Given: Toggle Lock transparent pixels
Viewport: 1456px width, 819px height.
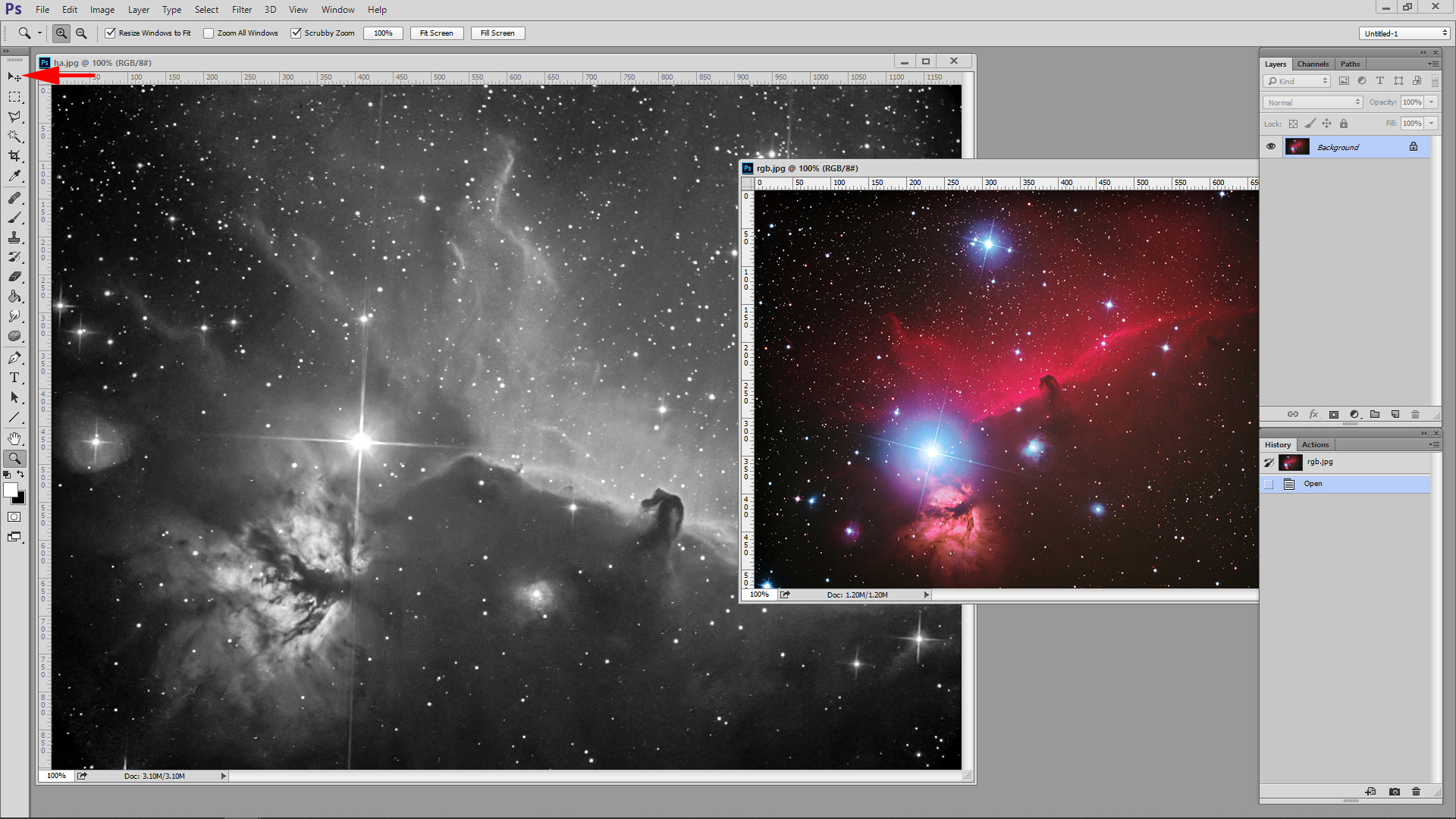Looking at the screenshot, I should point(1293,124).
